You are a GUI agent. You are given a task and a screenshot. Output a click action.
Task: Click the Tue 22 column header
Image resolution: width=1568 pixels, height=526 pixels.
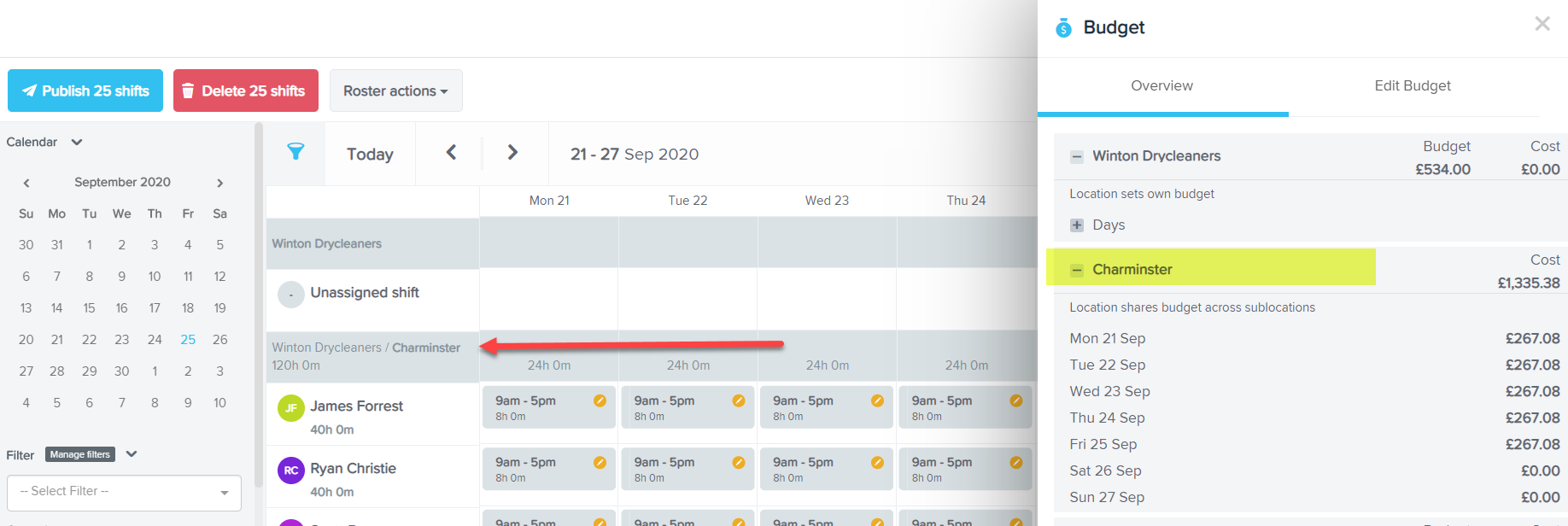click(687, 201)
